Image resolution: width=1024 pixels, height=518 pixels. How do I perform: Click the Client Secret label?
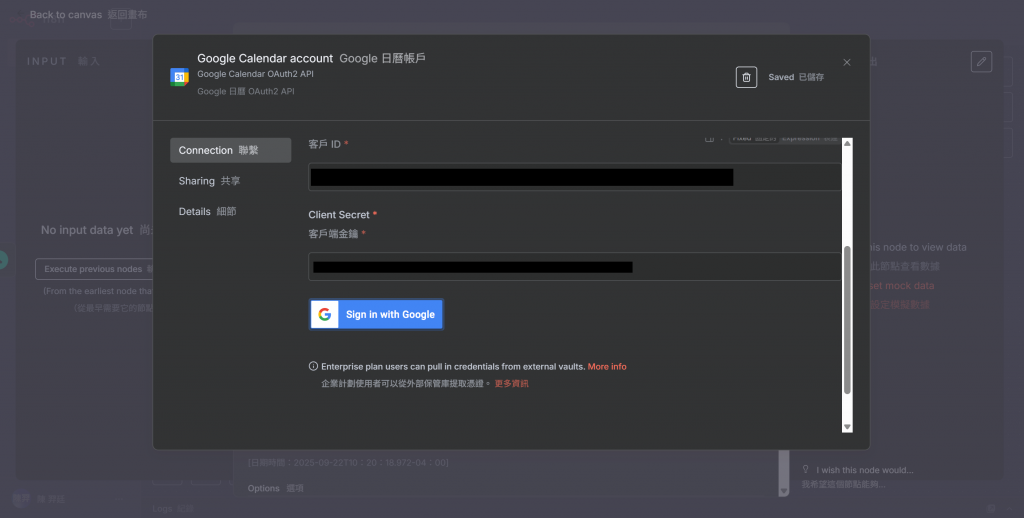click(x=339, y=215)
